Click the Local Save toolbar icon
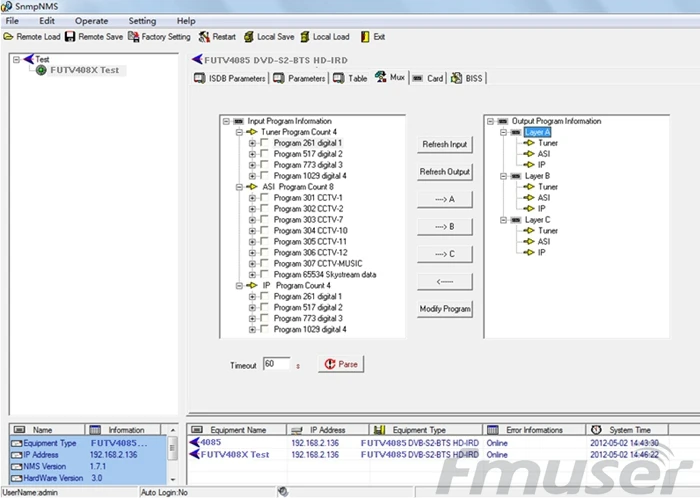 point(249,37)
